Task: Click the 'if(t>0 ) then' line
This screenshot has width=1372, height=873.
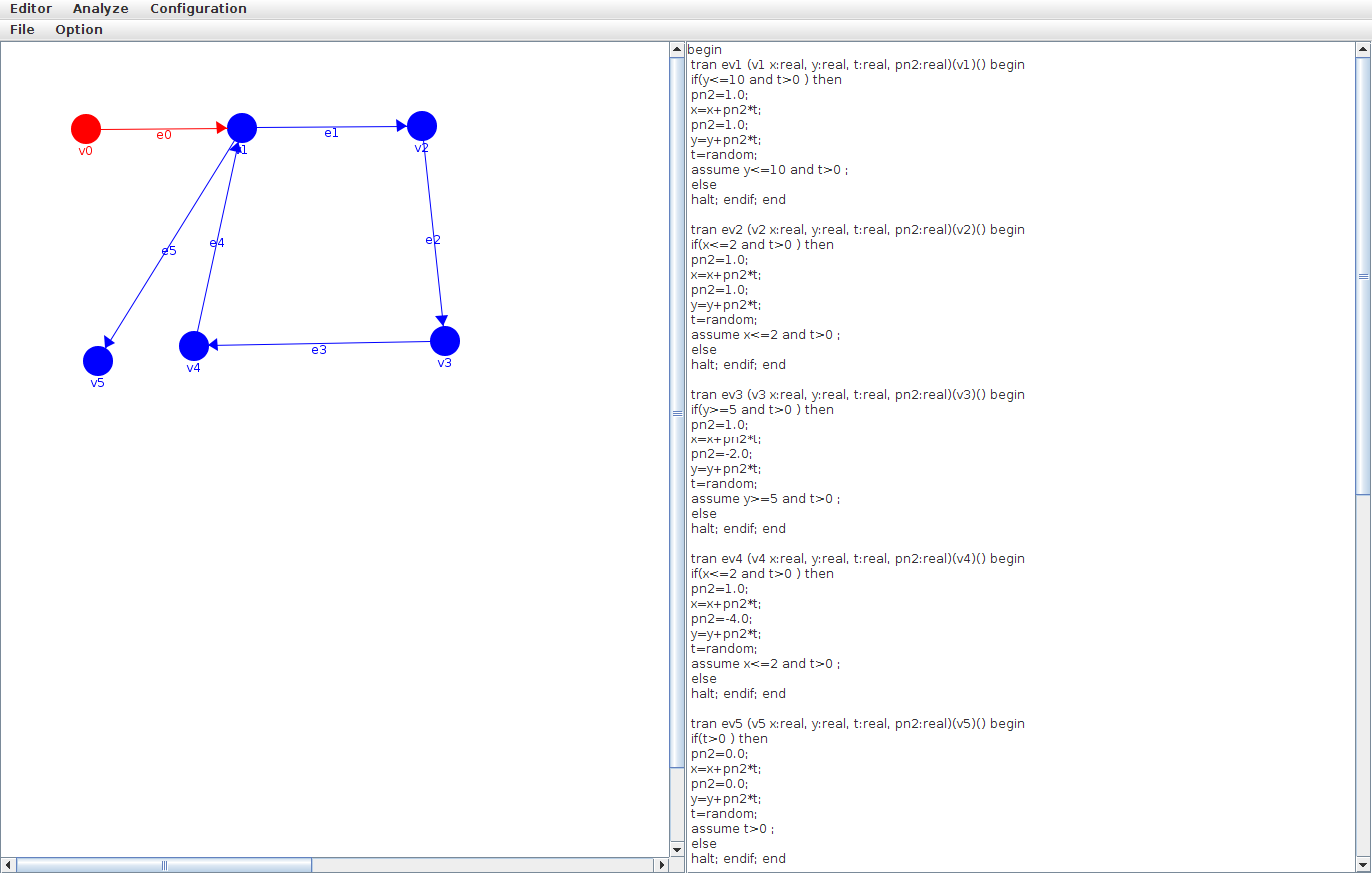Action: (x=729, y=739)
